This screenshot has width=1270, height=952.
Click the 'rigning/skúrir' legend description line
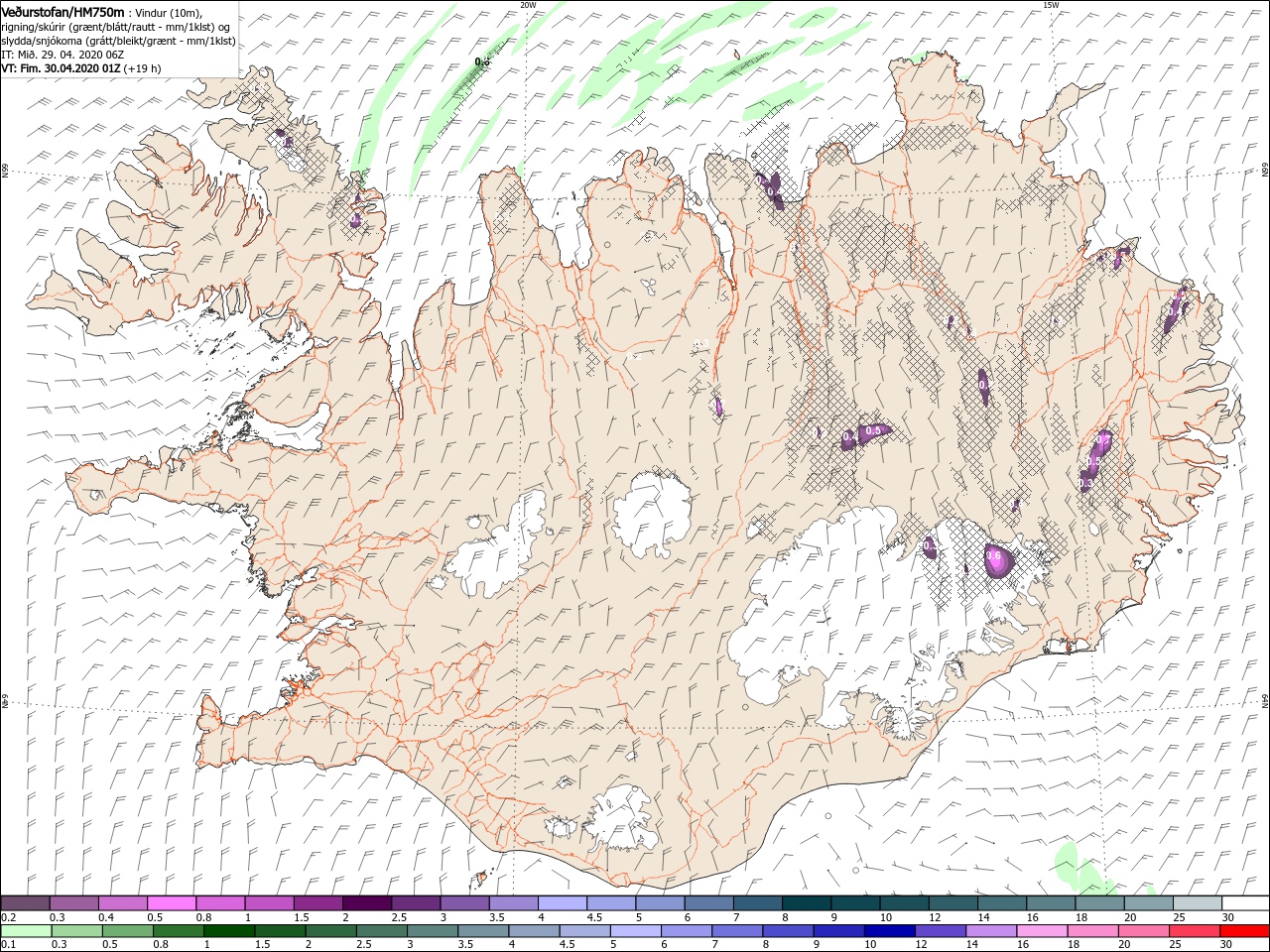[117, 27]
